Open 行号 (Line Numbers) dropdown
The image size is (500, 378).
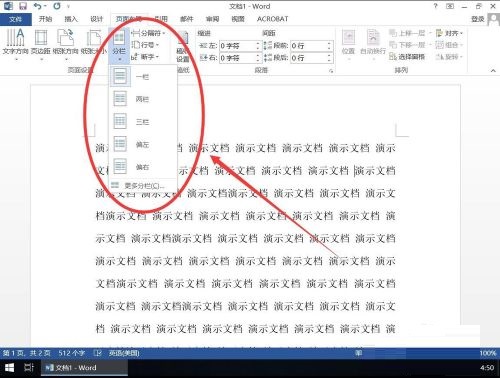(146, 45)
